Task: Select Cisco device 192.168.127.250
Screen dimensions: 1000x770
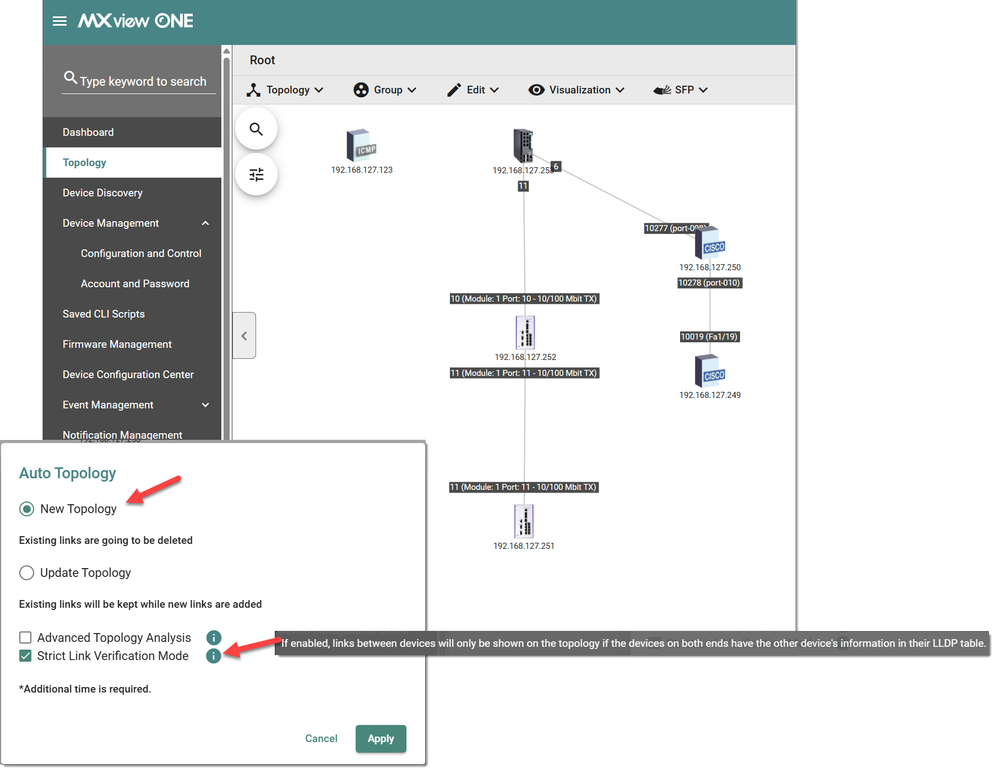Action: tap(710, 244)
